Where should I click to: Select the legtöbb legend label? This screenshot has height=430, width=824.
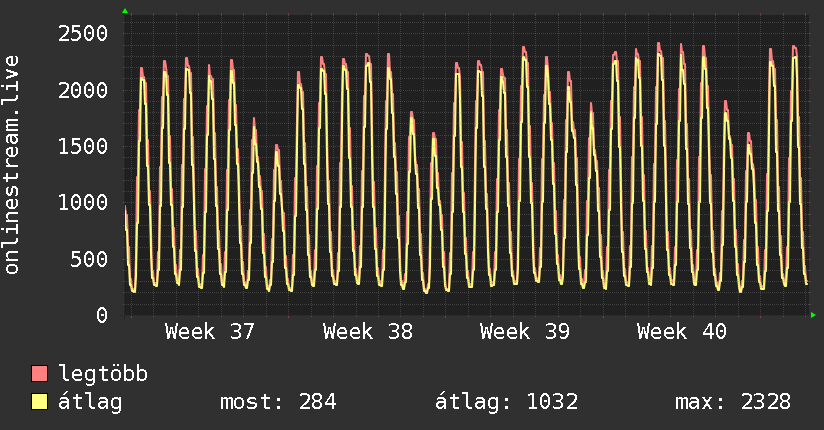pos(103,374)
